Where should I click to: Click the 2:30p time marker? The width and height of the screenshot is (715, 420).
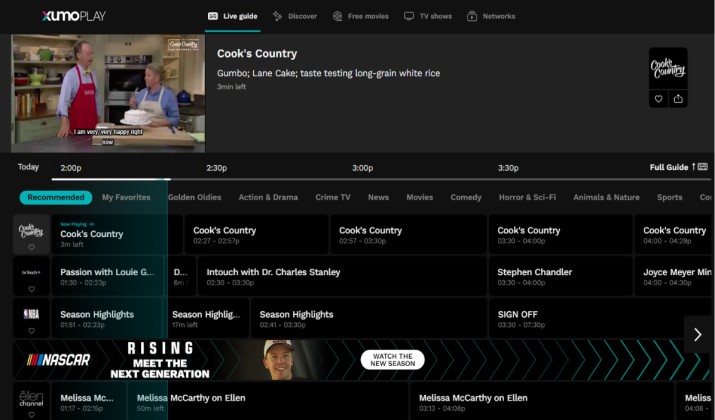click(217, 168)
